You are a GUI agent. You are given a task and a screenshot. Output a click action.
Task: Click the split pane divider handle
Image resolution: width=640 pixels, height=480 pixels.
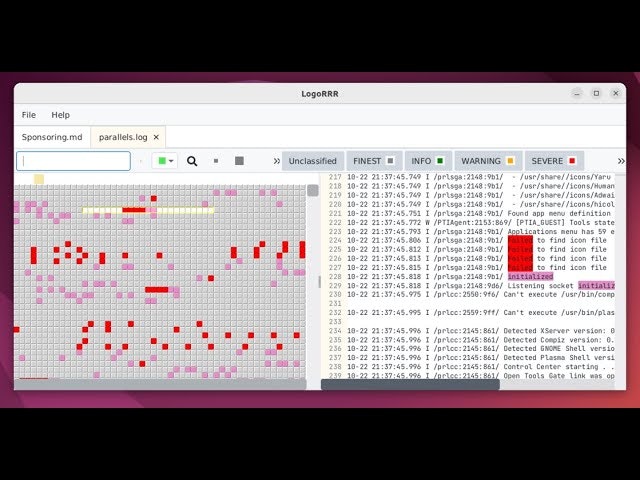click(x=320, y=282)
